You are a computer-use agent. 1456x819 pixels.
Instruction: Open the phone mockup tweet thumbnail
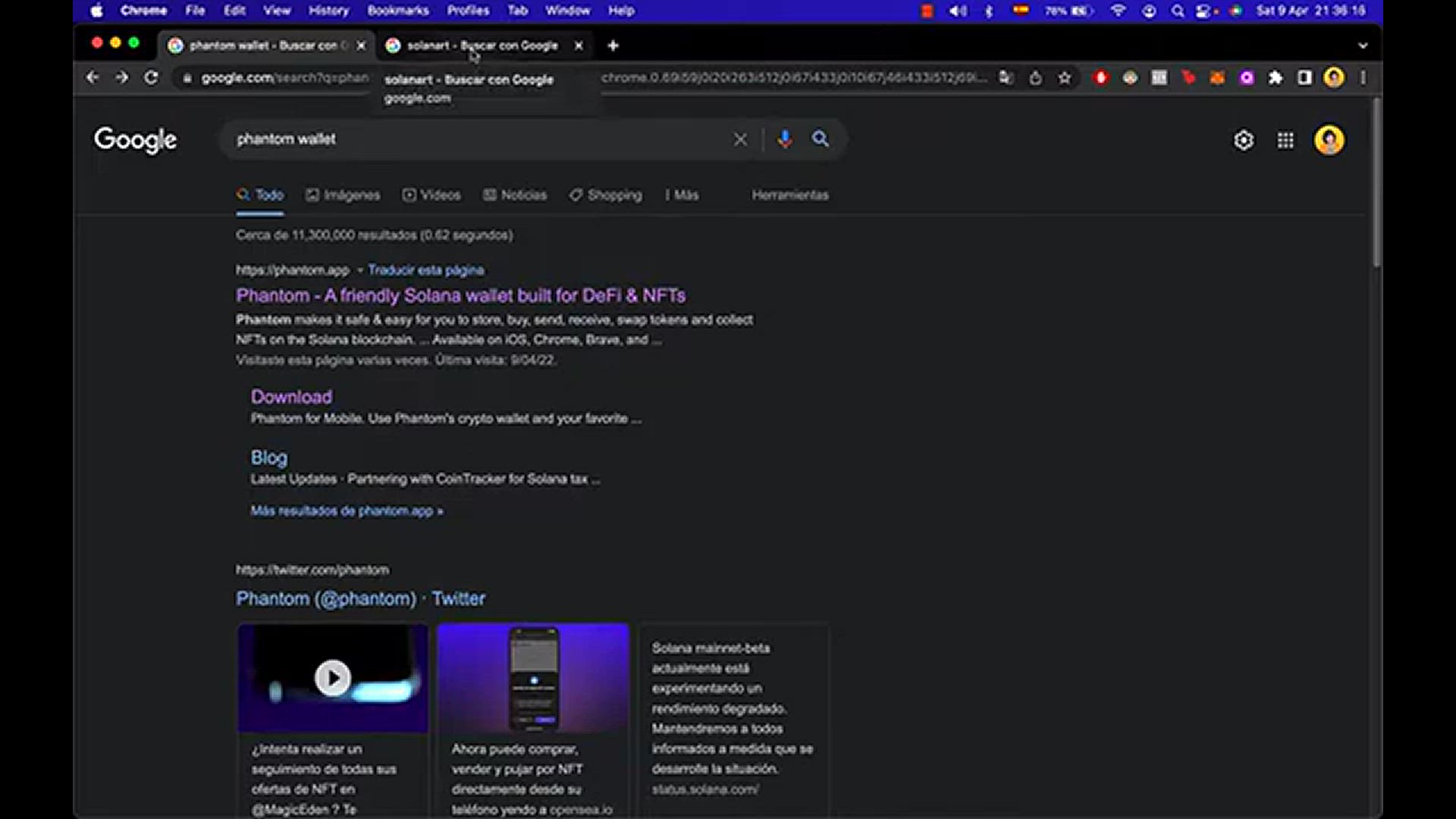533,678
